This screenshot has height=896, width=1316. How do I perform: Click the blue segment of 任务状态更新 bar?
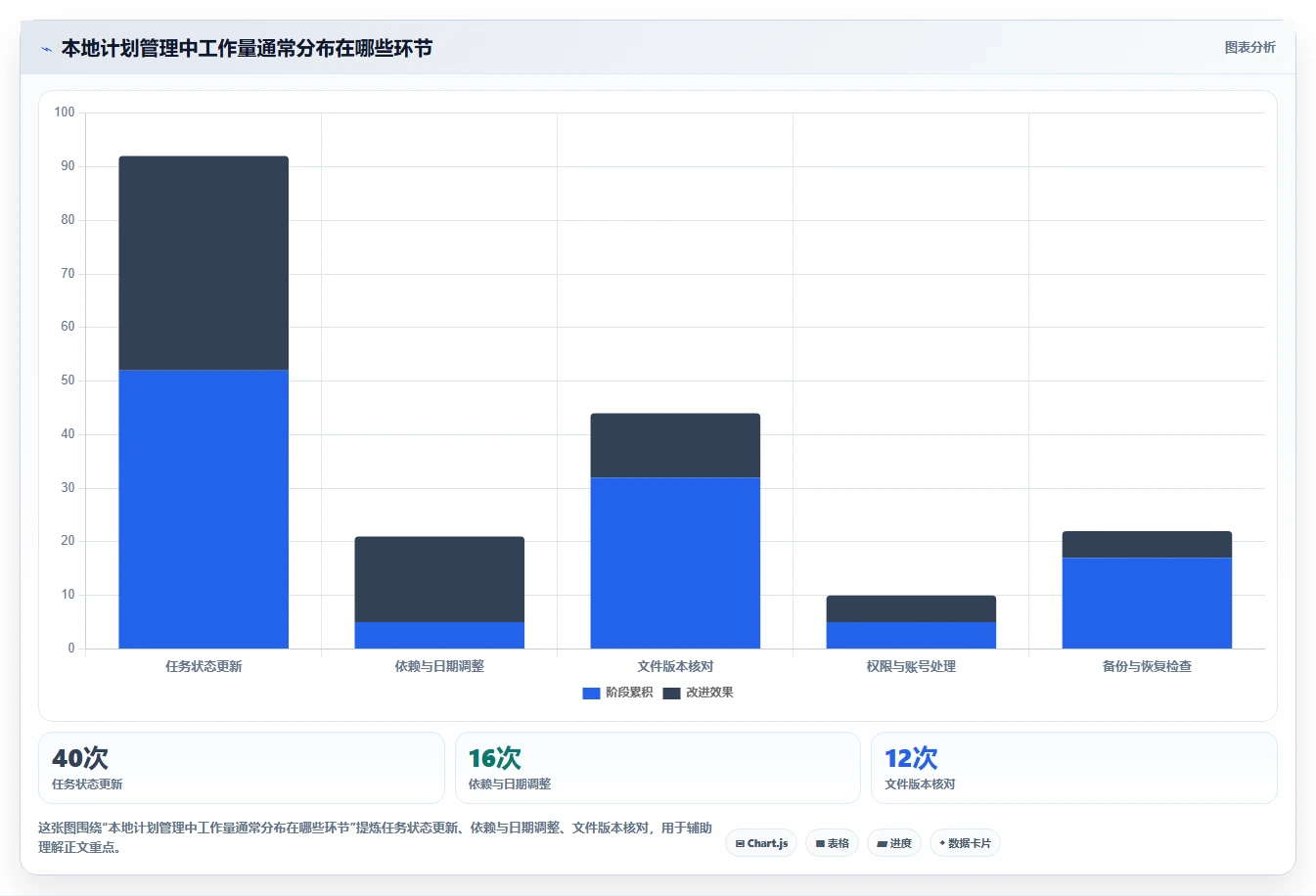coord(204,509)
